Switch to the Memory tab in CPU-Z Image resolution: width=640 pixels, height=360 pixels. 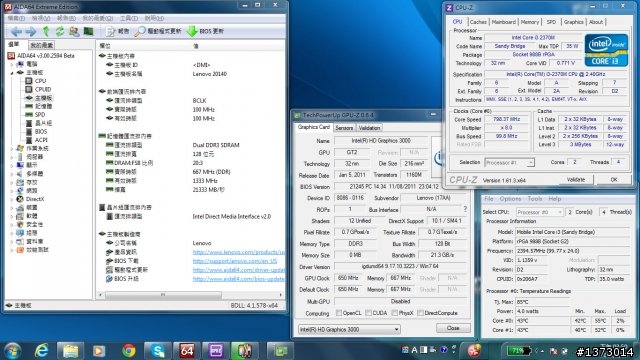[529, 22]
